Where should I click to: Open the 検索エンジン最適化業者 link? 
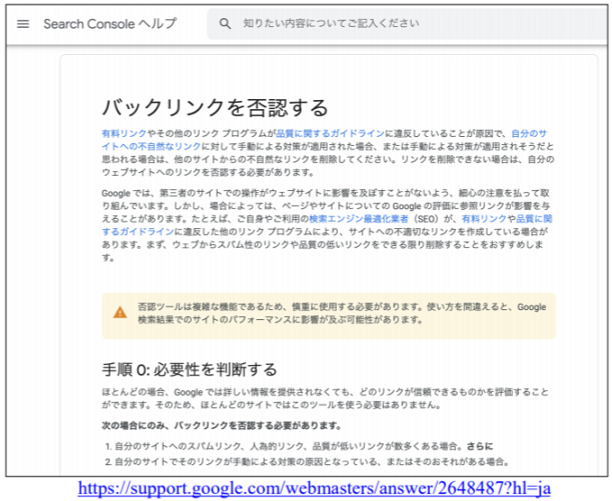point(358,219)
